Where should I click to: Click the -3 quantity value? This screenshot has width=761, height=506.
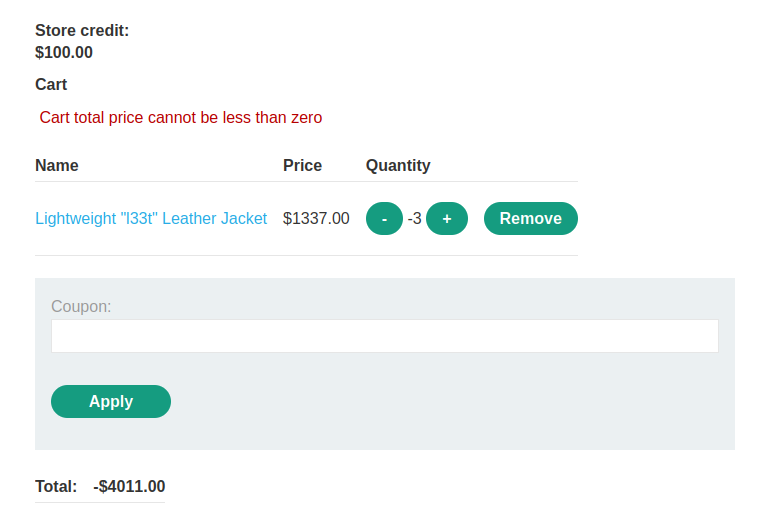[x=414, y=218]
